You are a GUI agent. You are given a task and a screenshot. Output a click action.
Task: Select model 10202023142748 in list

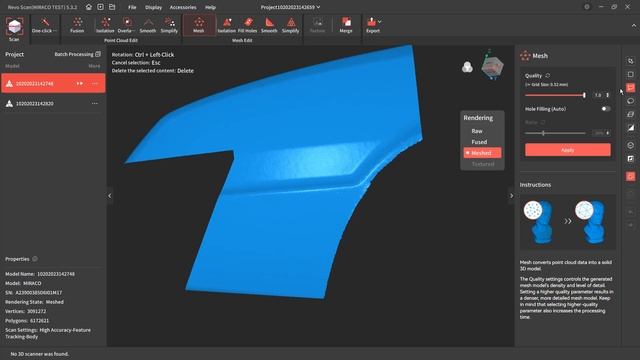point(53,83)
